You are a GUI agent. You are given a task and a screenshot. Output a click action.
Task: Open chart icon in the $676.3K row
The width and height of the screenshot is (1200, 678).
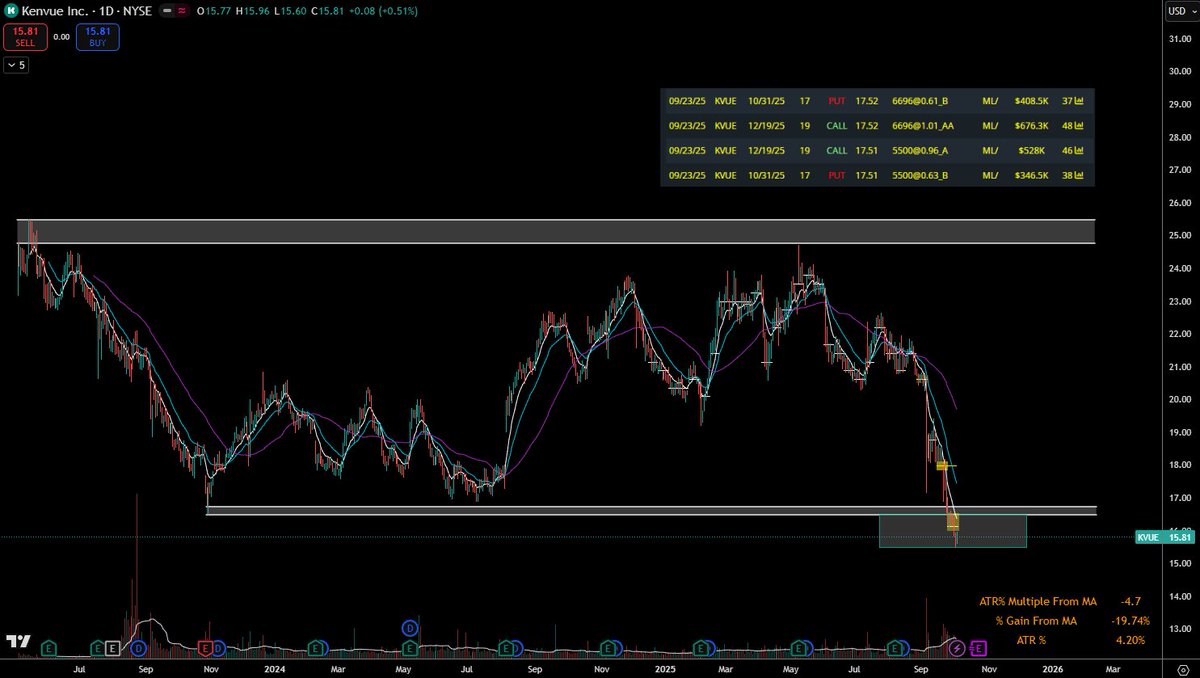pyautogui.click(x=1079, y=127)
